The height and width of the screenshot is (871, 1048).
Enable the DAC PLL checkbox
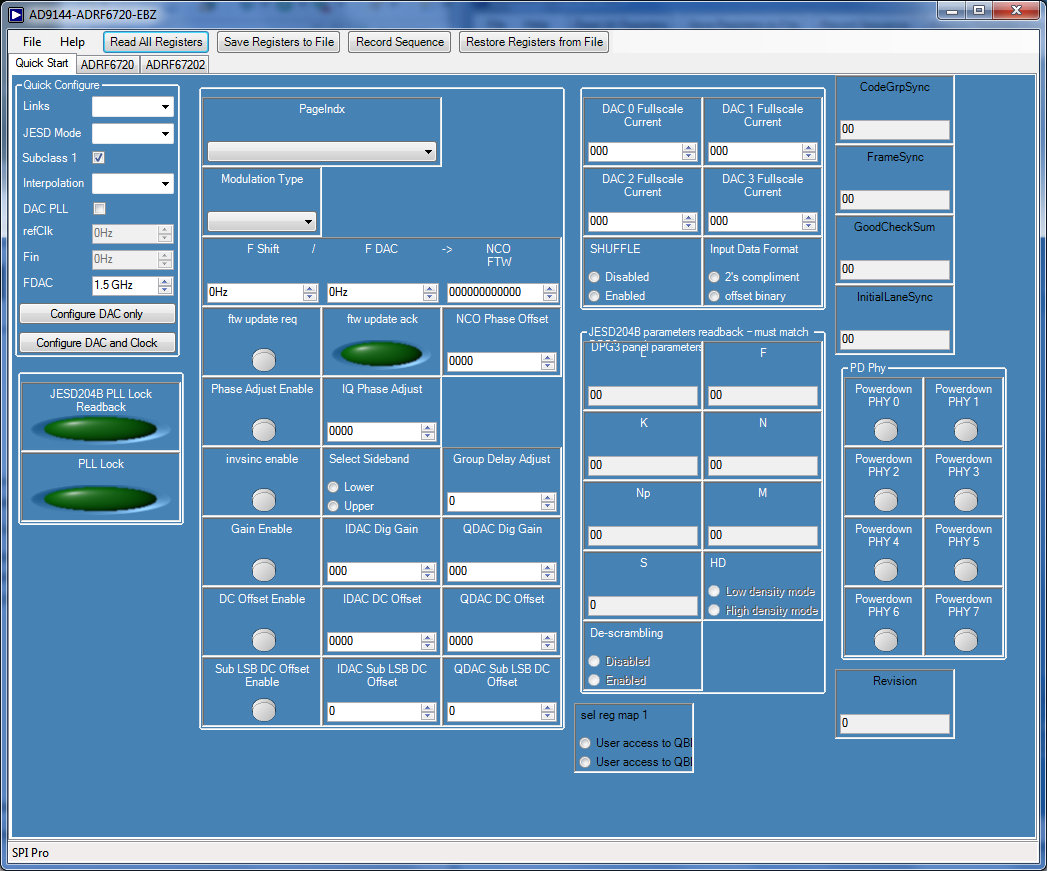click(100, 209)
